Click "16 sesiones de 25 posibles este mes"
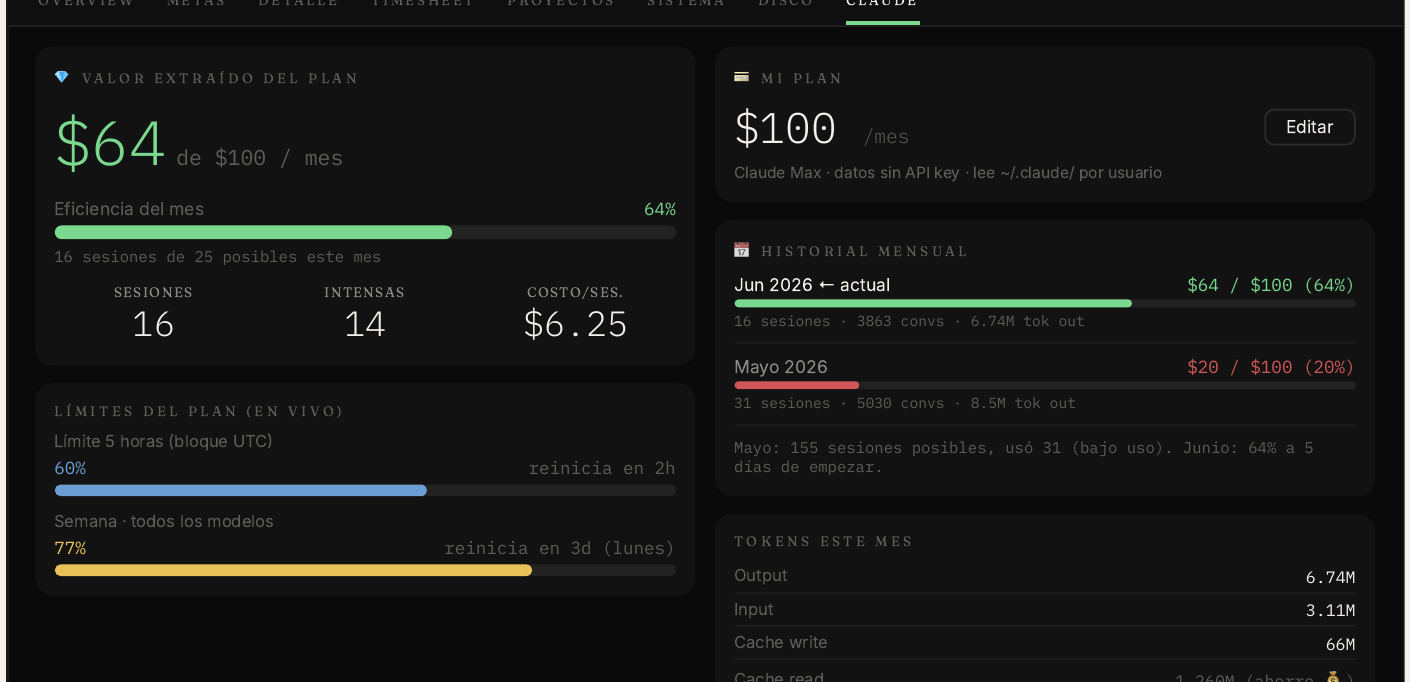 (x=217, y=257)
